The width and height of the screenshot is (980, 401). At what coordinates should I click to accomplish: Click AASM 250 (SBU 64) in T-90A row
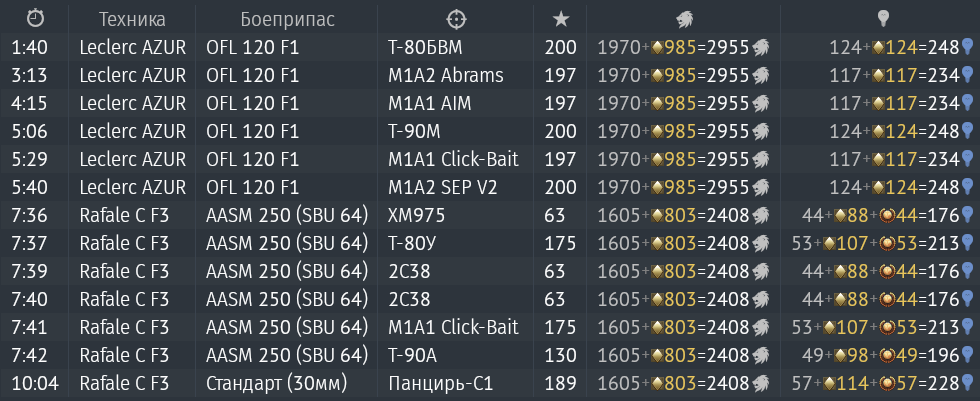pyautogui.click(x=287, y=355)
